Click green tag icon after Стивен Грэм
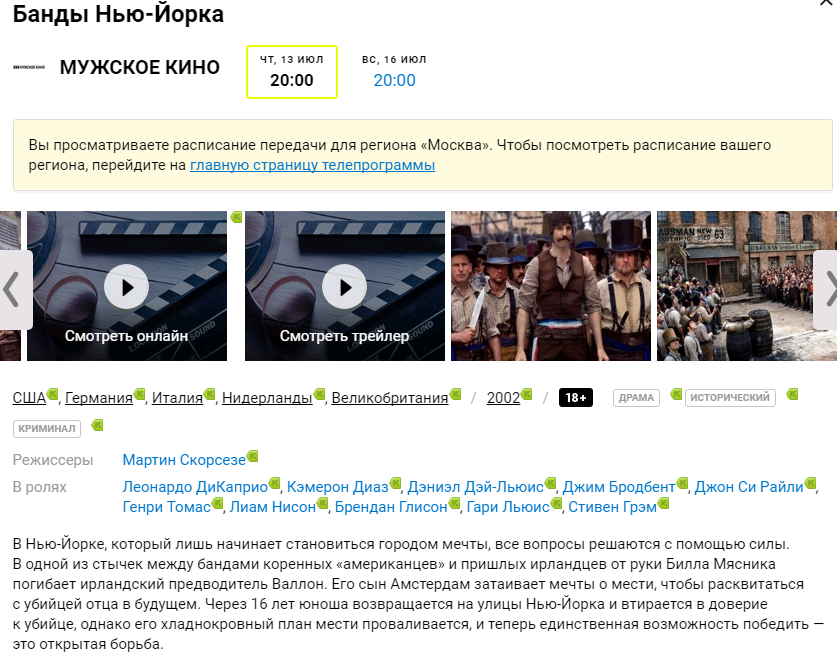Screen dimensions: 837x653 click(664, 503)
